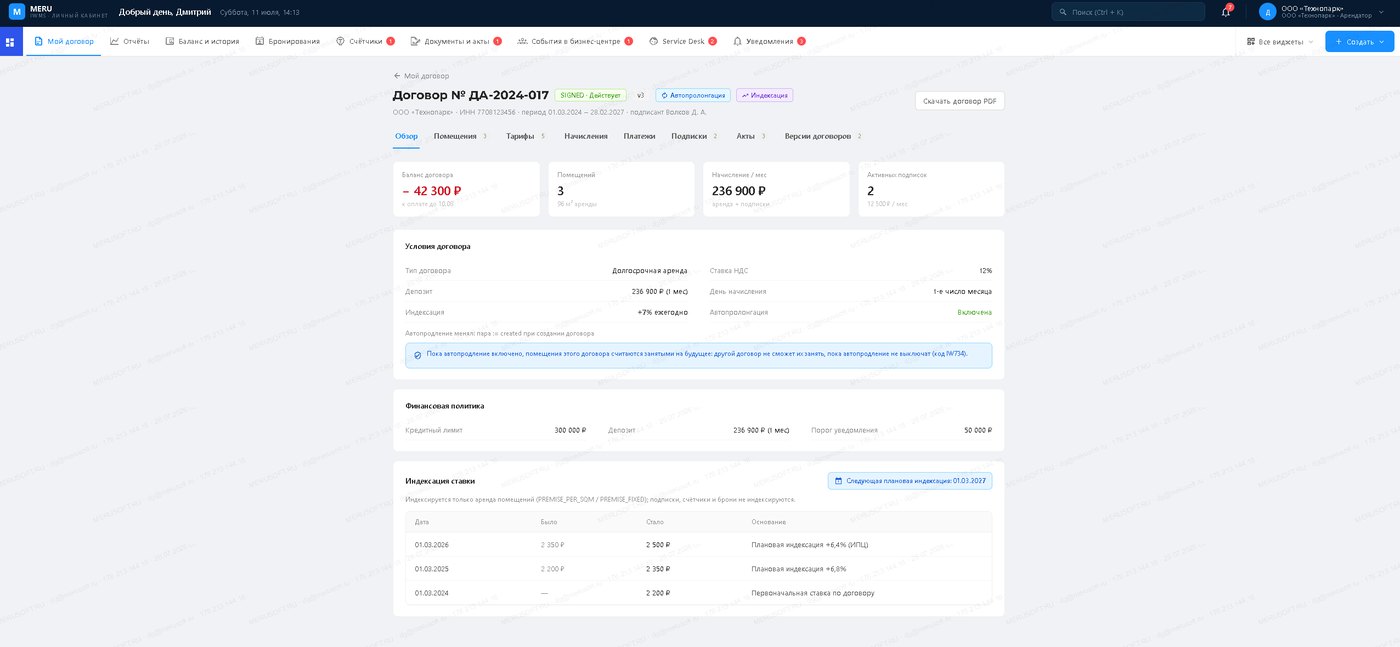Click the +7% ежегодно indexation value
The height and width of the screenshot is (647, 1400).
[x=663, y=312]
